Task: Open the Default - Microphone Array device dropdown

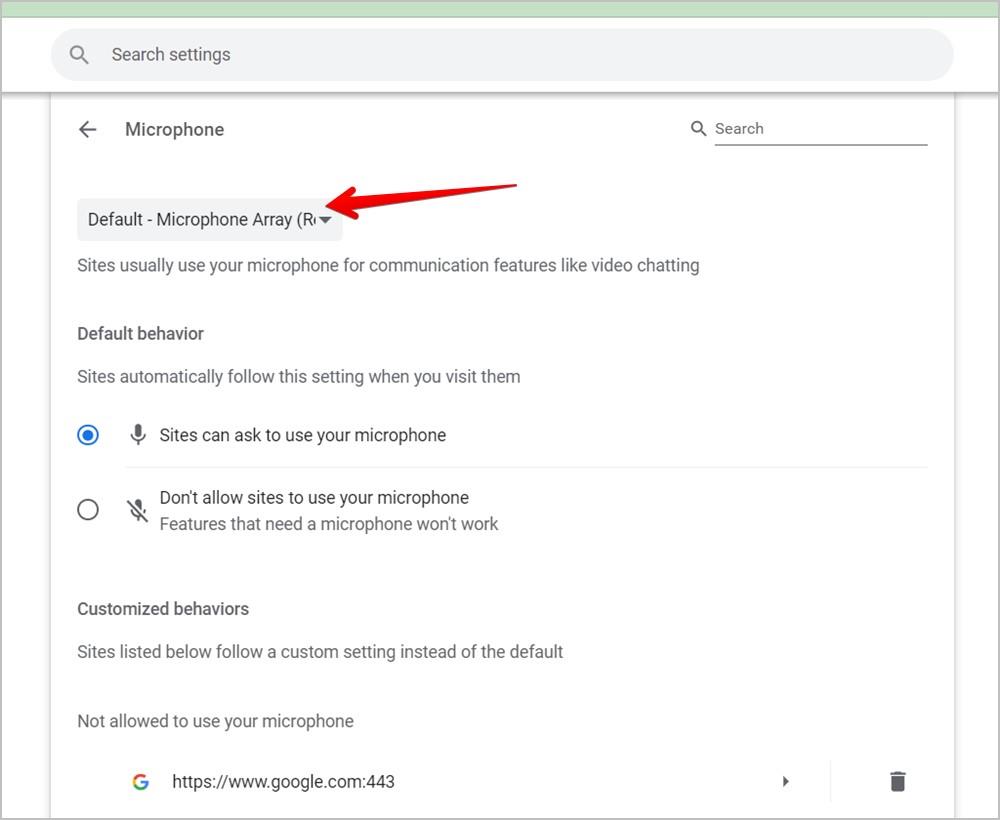Action: (210, 220)
